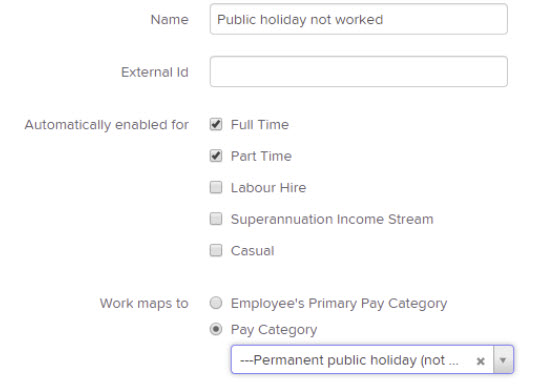Click into the empty External Id field
This screenshot has width=542, height=384.
[358, 72]
